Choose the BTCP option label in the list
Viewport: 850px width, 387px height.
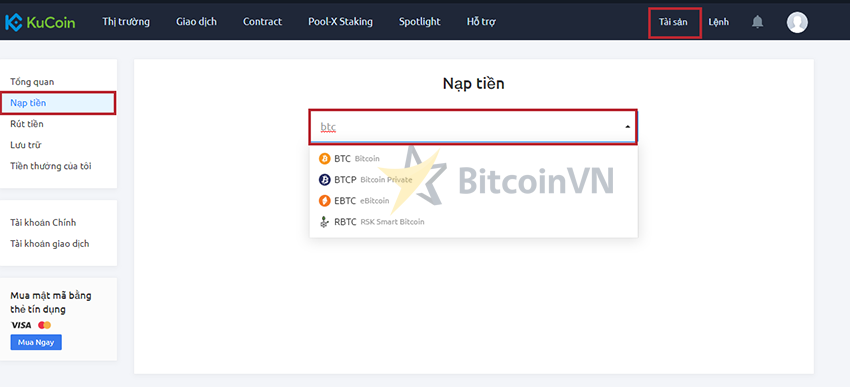point(345,180)
